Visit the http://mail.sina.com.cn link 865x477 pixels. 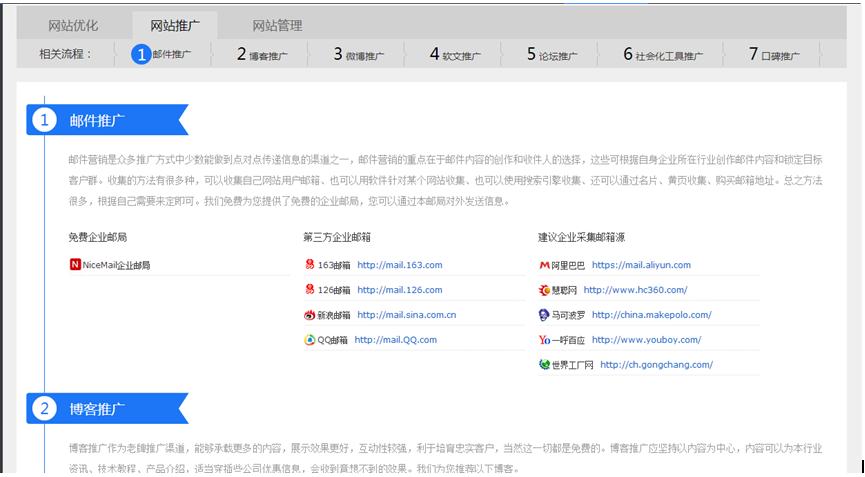tap(407, 315)
